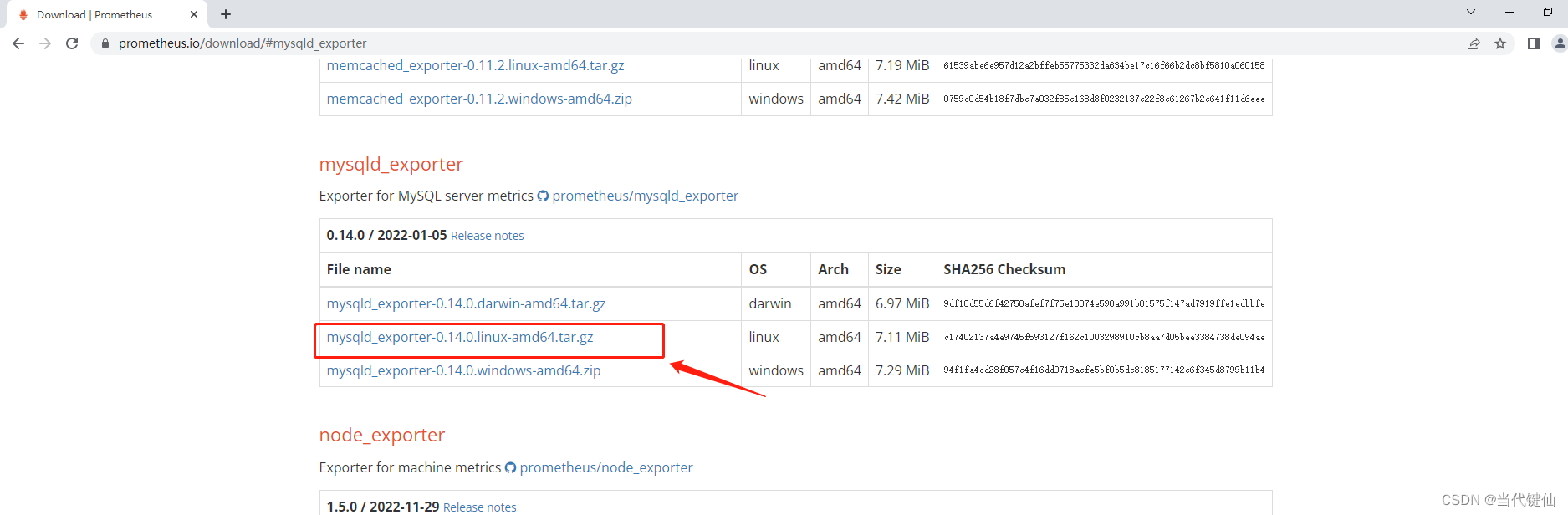Select the checksum starting with 9df18d55

coord(1104,303)
